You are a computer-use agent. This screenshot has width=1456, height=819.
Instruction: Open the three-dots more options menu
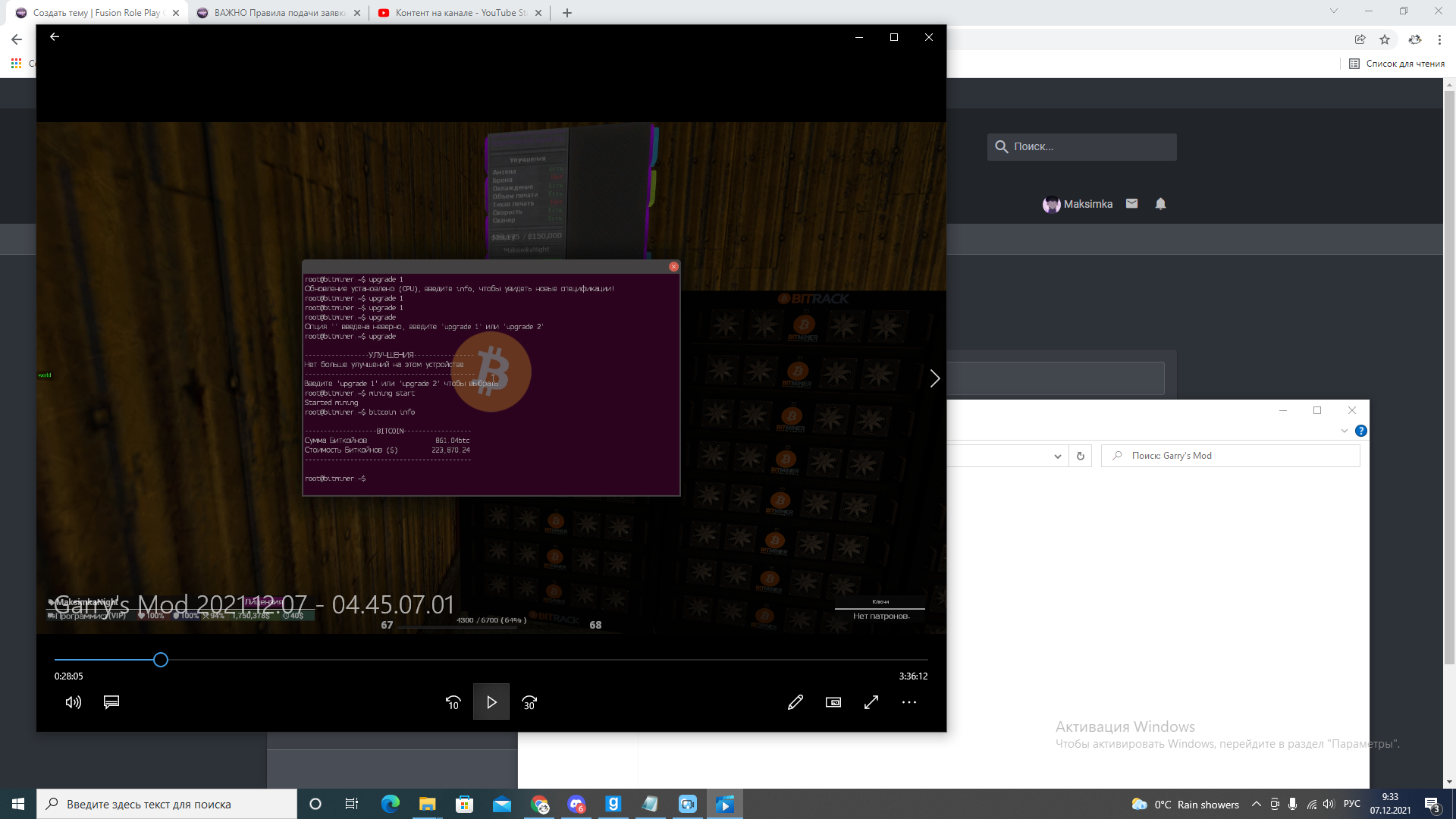pos(909,702)
